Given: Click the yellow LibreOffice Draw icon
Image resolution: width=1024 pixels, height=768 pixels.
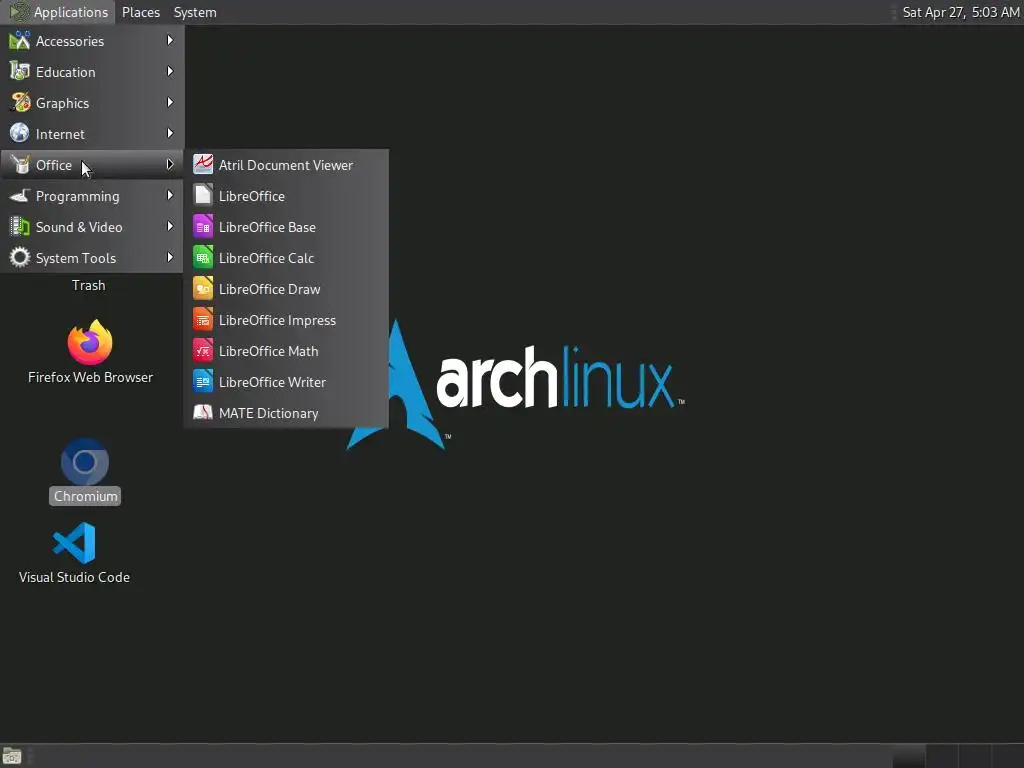Looking at the screenshot, I should coord(202,289).
